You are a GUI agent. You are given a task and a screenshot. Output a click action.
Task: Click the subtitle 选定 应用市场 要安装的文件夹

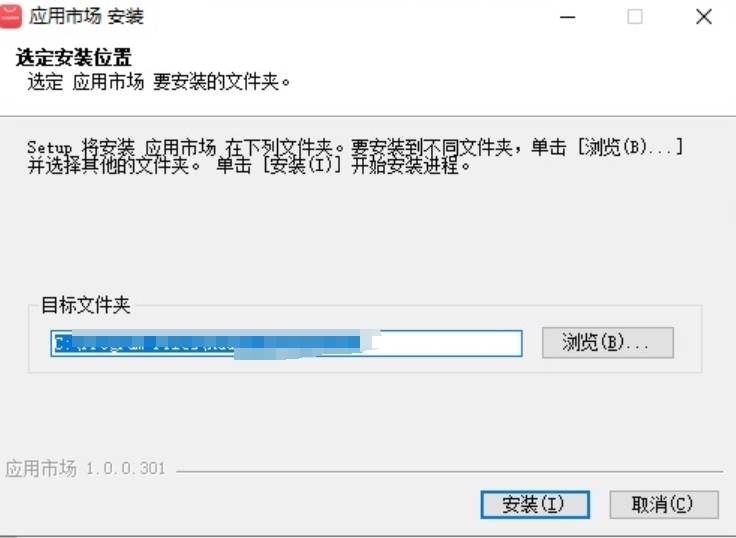click(159, 82)
